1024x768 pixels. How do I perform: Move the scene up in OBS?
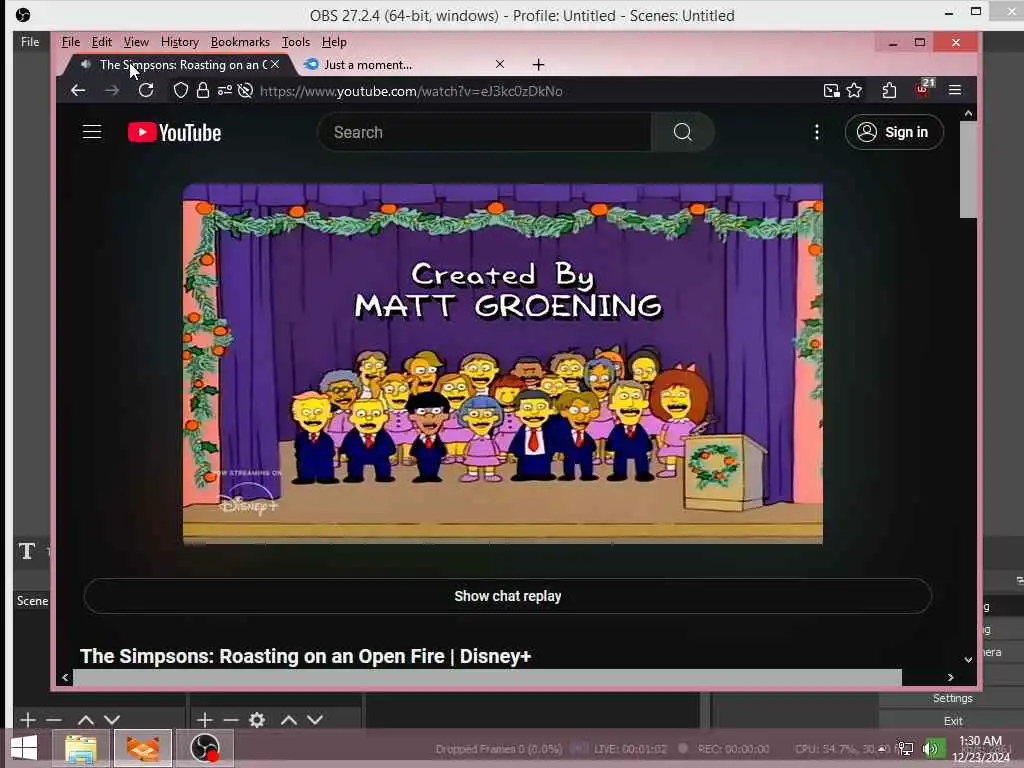(x=86, y=720)
